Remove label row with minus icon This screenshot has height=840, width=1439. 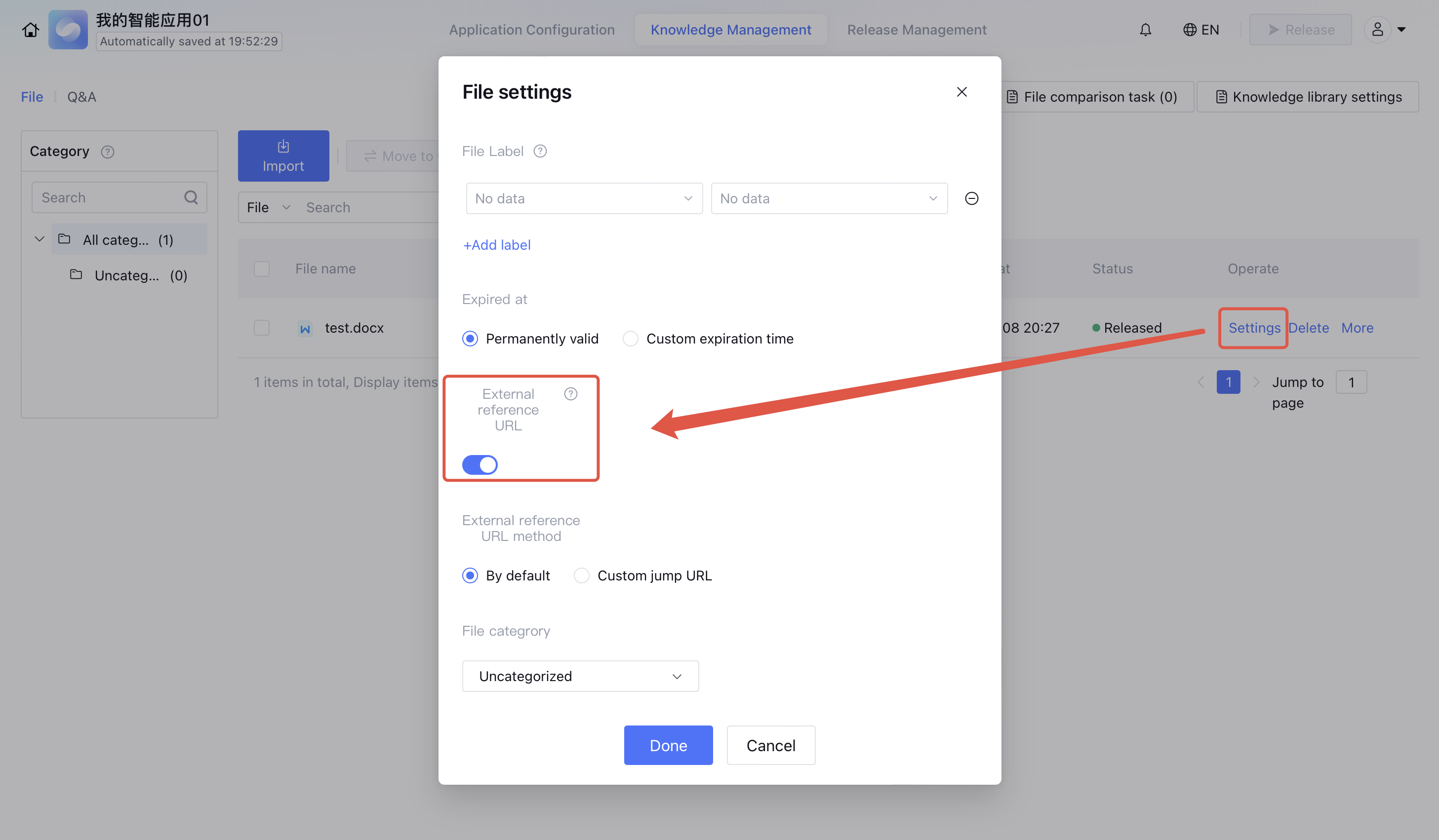pos(971,198)
